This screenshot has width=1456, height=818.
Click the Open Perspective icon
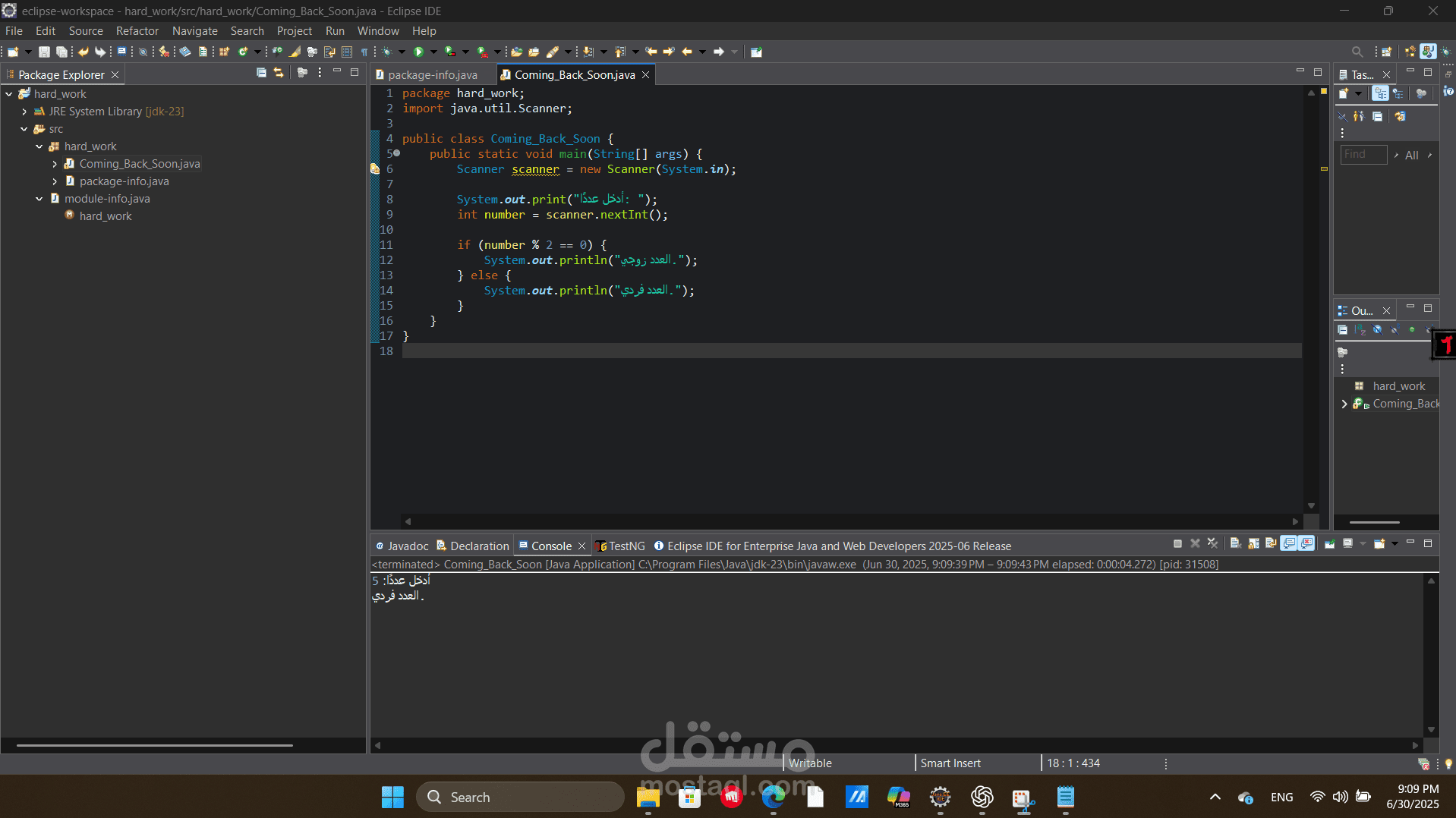pyautogui.click(x=1386, y=52)
